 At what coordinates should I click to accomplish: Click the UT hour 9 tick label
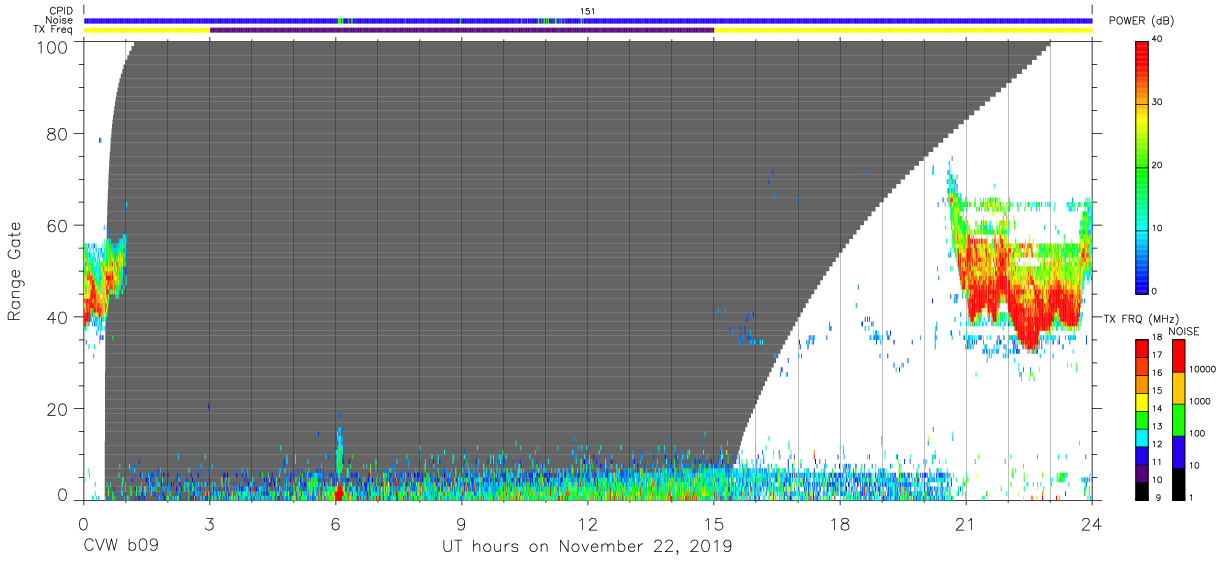462,523
